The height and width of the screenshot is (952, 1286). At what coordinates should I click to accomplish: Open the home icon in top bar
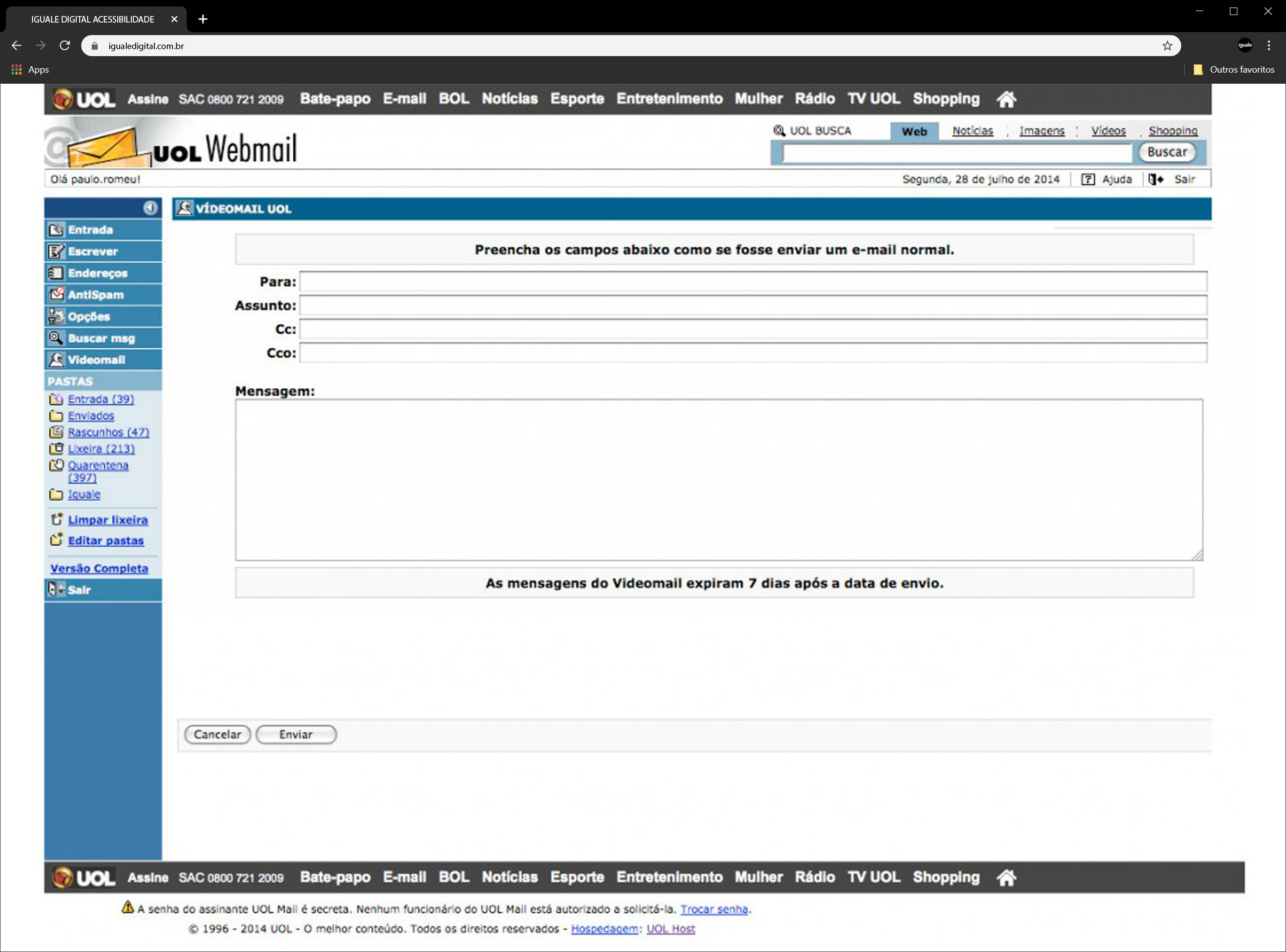(1006, 99)
